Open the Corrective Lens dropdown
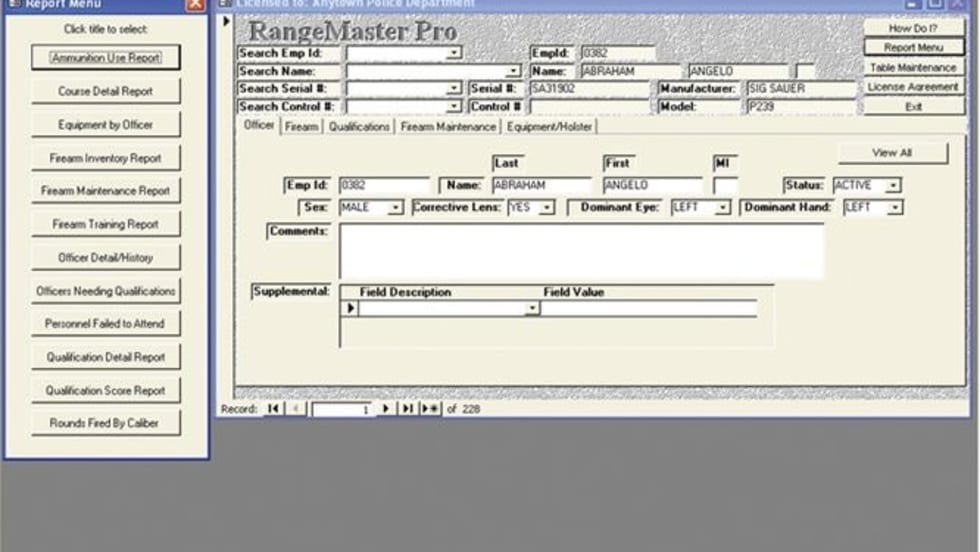This screenshot has height=552, width=980. [x=546, y=207]
